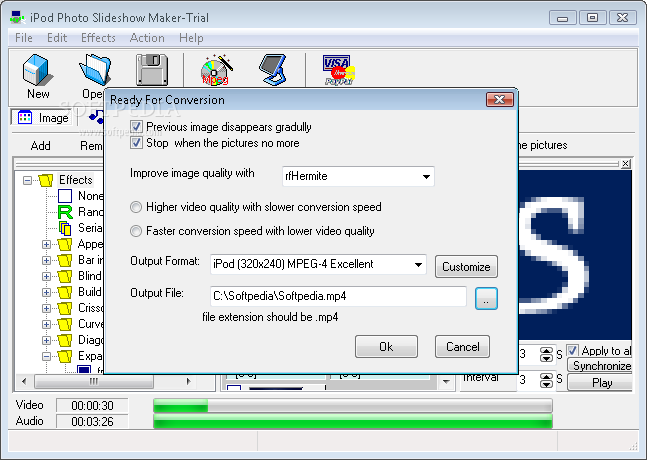Click the Synchronize button
This screenshot has width=647, height=460.
point(601,366)
